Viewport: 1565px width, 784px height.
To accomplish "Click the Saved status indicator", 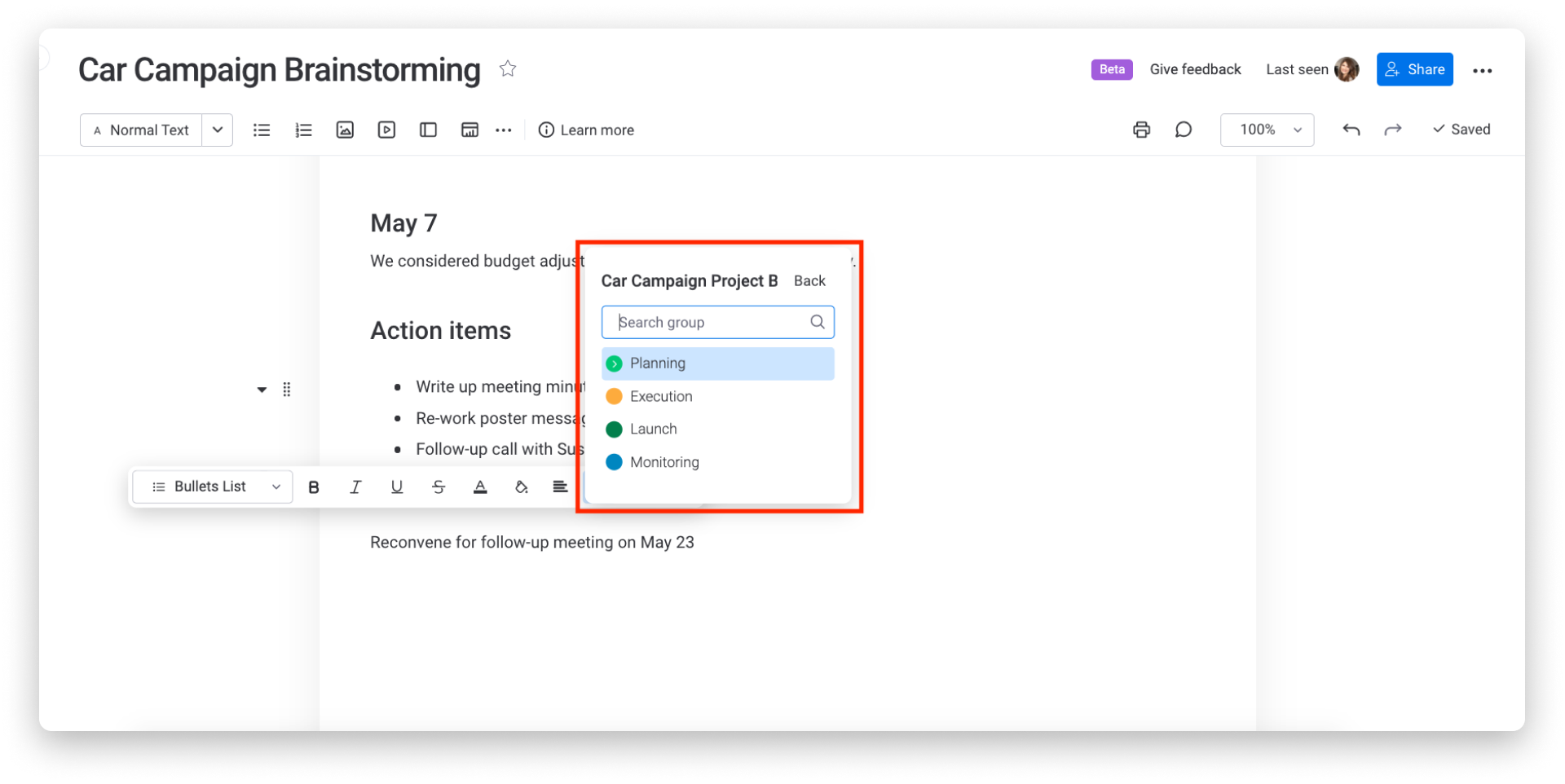I will point(1461,130).
